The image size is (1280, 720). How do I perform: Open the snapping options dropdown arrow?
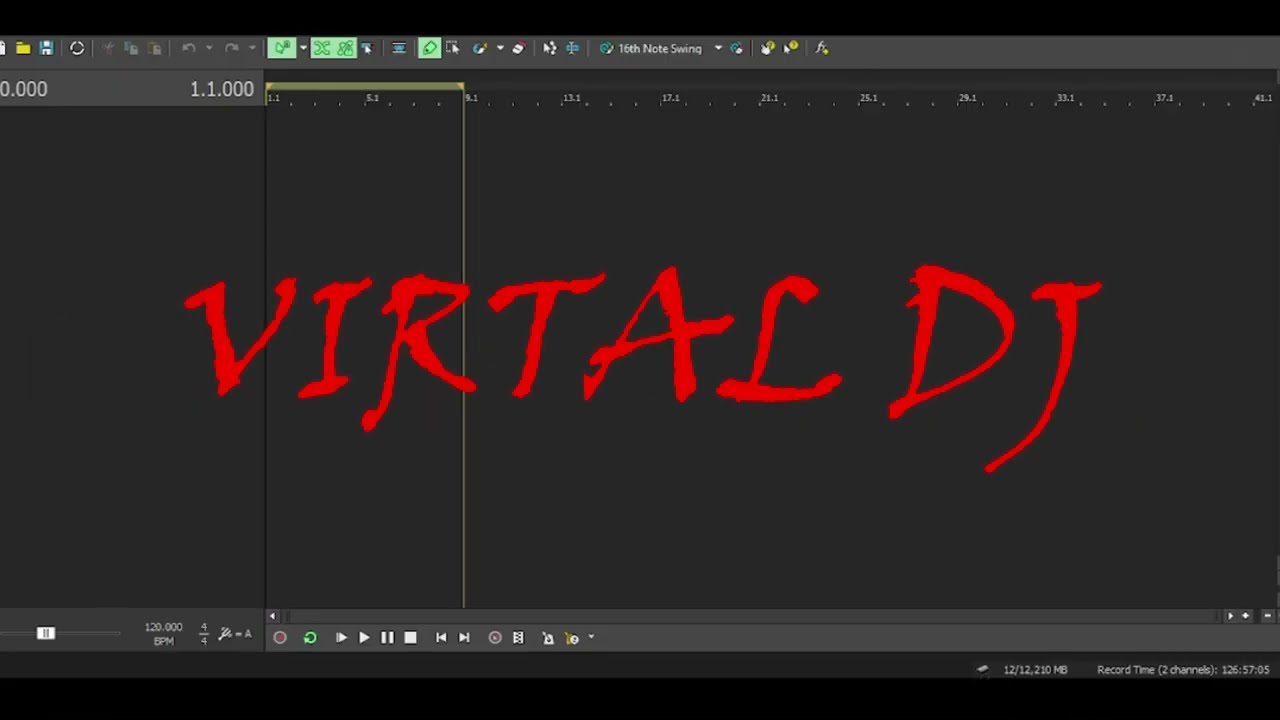(x=303, y=48)
